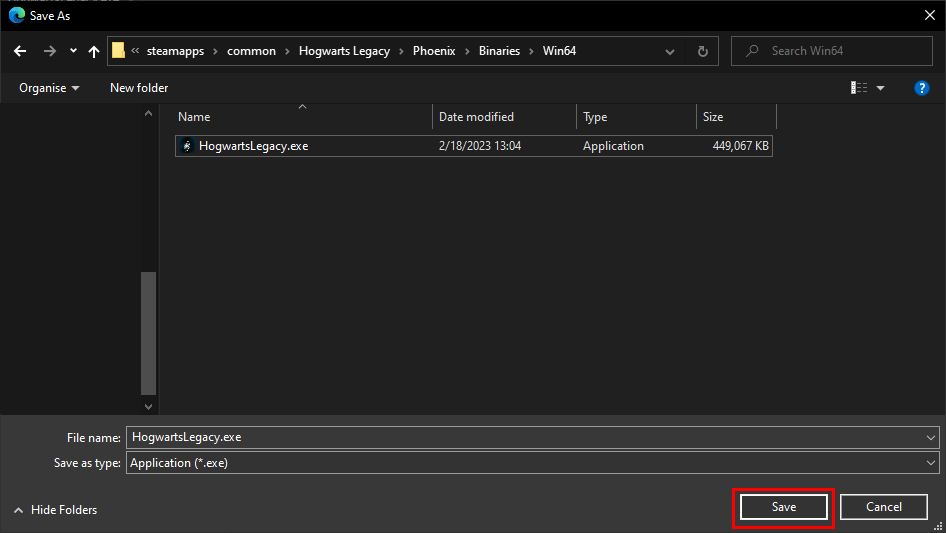946x533 pixels.
Task: Navigate to Binaries breadcrumb
Action: pyautogui.click(x=499, y=51)
